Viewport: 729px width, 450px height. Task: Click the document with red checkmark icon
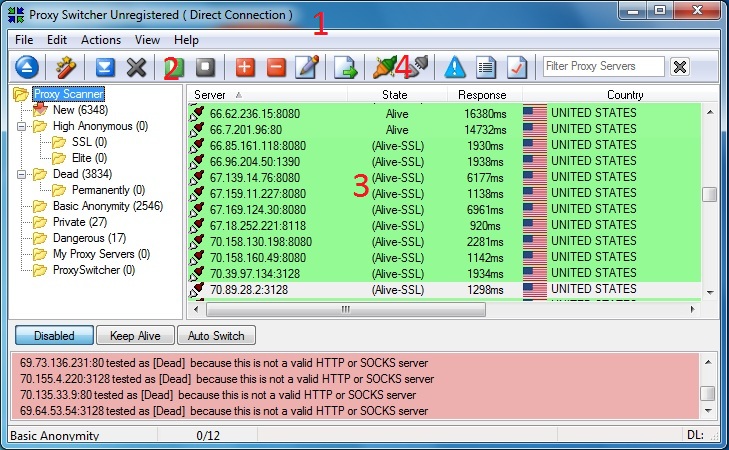coord(517,67)
